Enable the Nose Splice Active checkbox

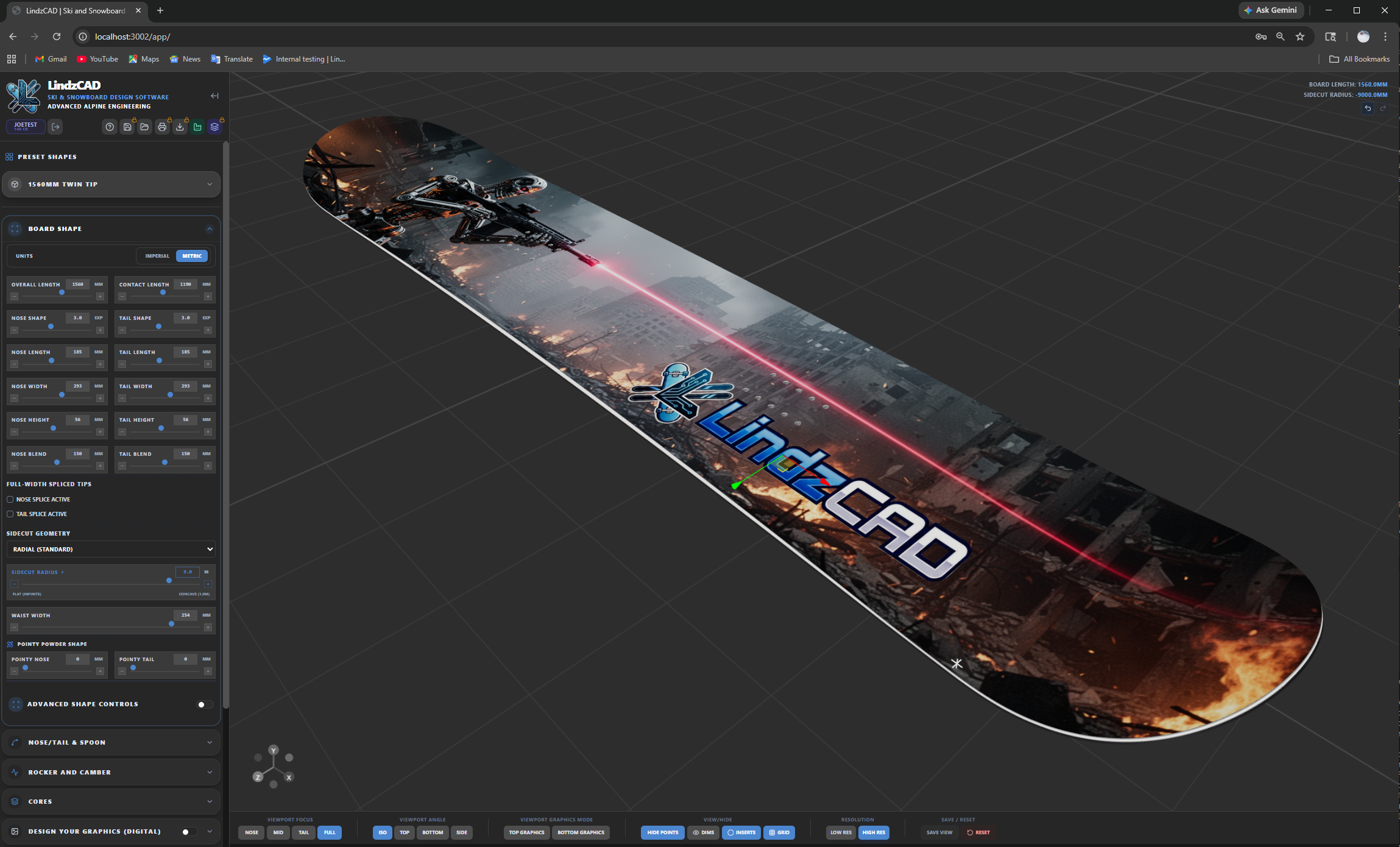(10, 499)
